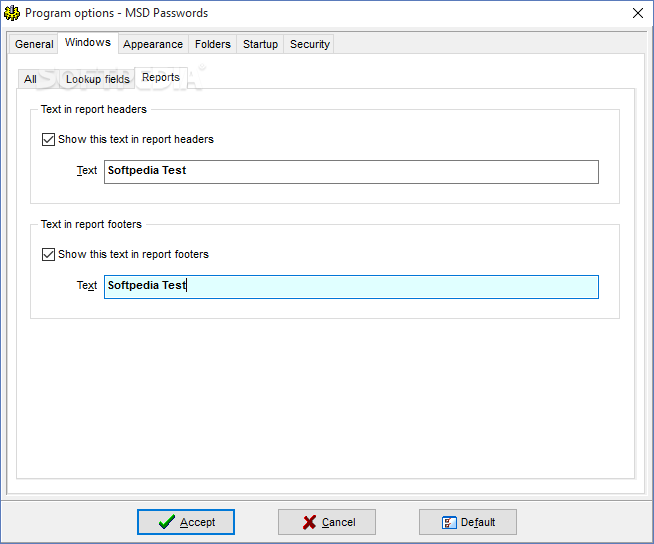Click the 'Text in report footers' group label
Viewport: 654px width, 544px height.
coord(91,224)
